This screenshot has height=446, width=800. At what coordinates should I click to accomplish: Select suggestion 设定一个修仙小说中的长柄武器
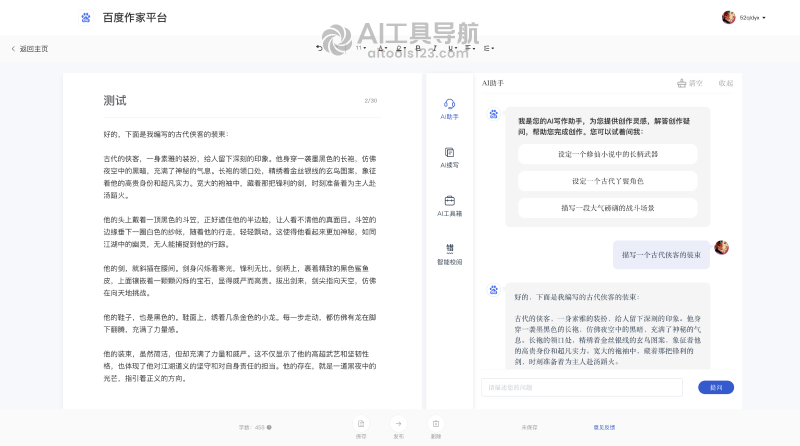[x=608, y=154]
